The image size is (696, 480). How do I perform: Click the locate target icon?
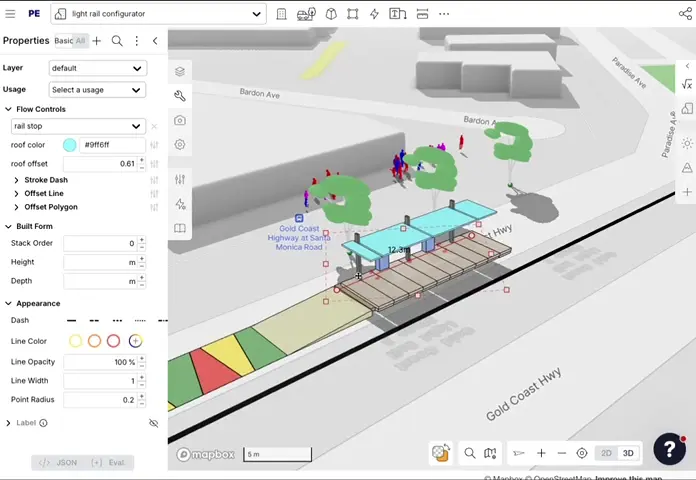tap(582, 453)
